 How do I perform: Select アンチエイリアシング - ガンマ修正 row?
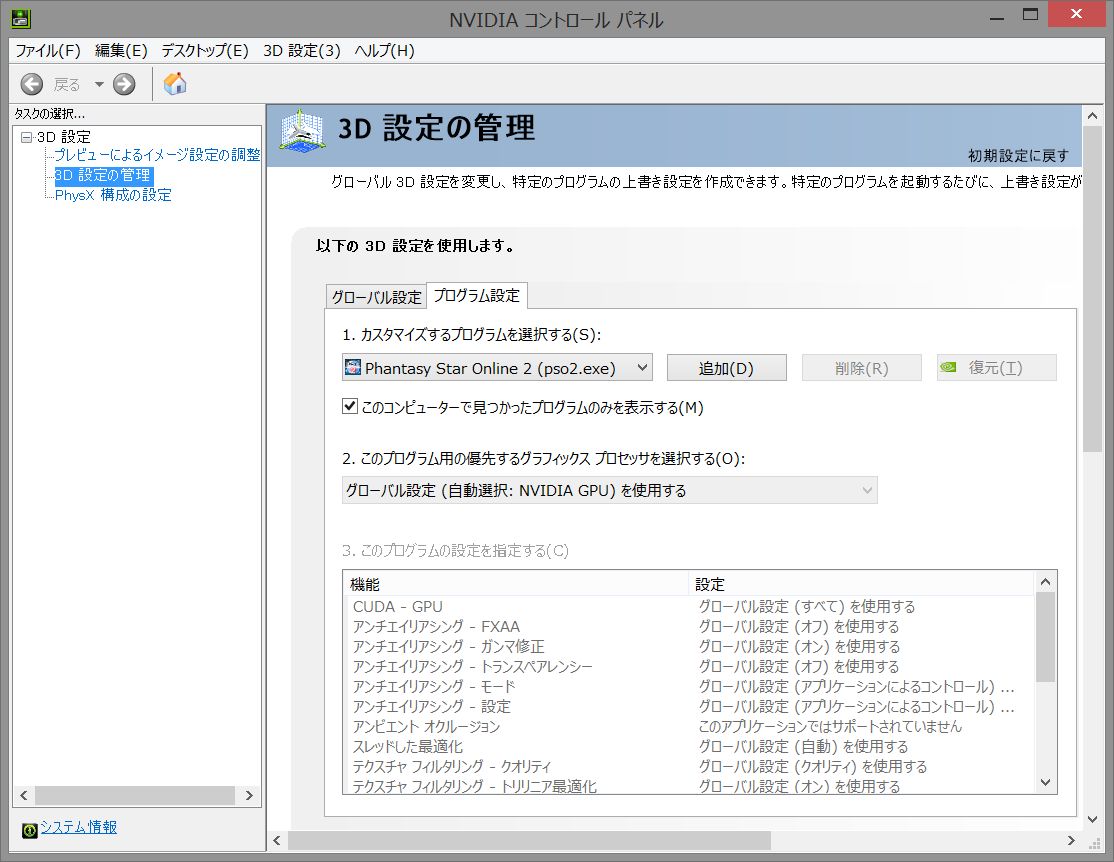point(688,647)
